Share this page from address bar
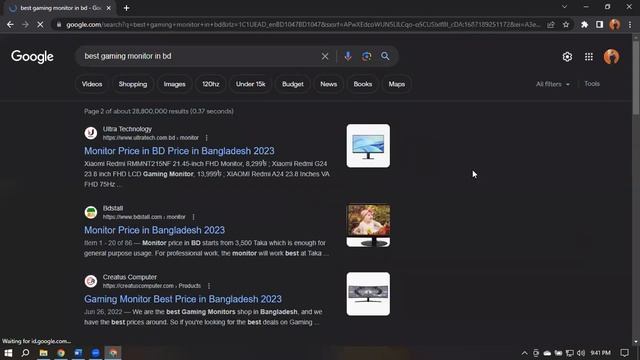Viewport: 640px width, 360px height. 551,25
